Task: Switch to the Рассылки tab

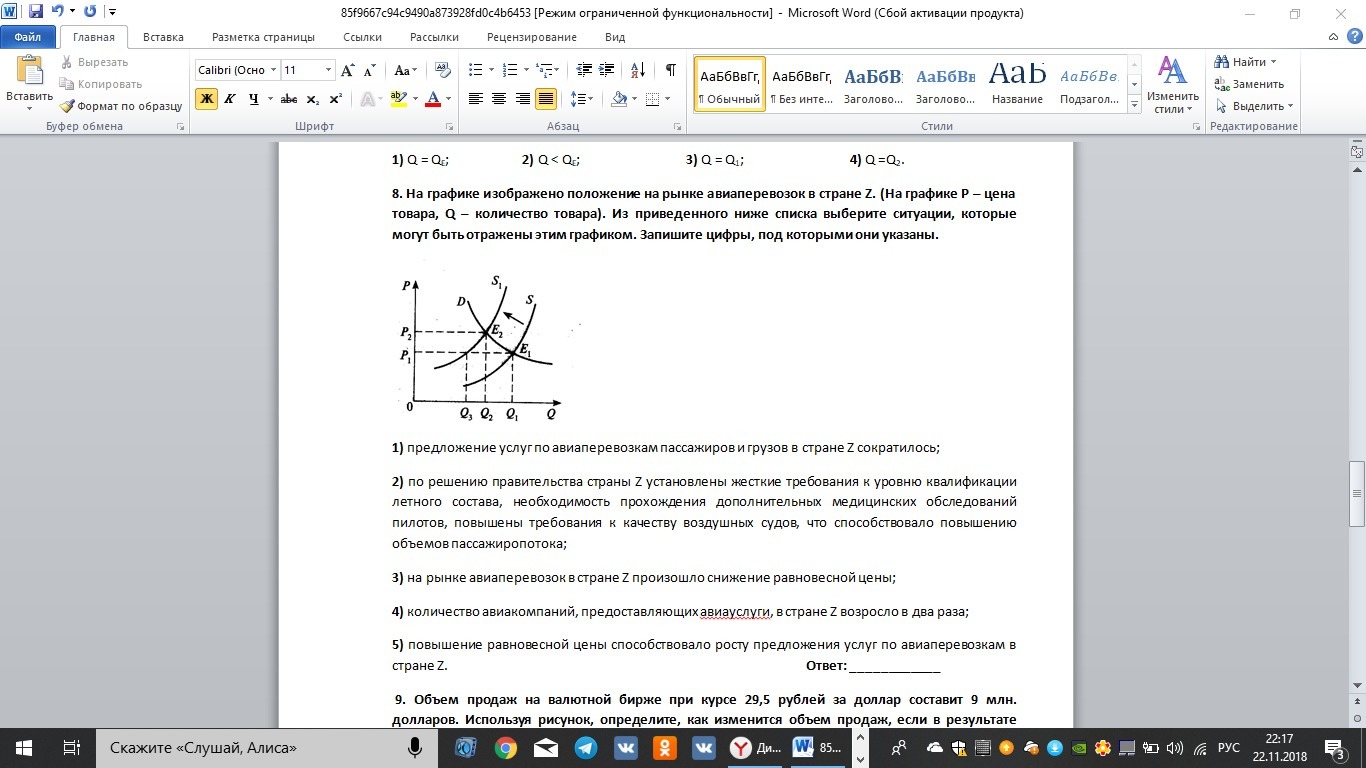Action: 434,37
